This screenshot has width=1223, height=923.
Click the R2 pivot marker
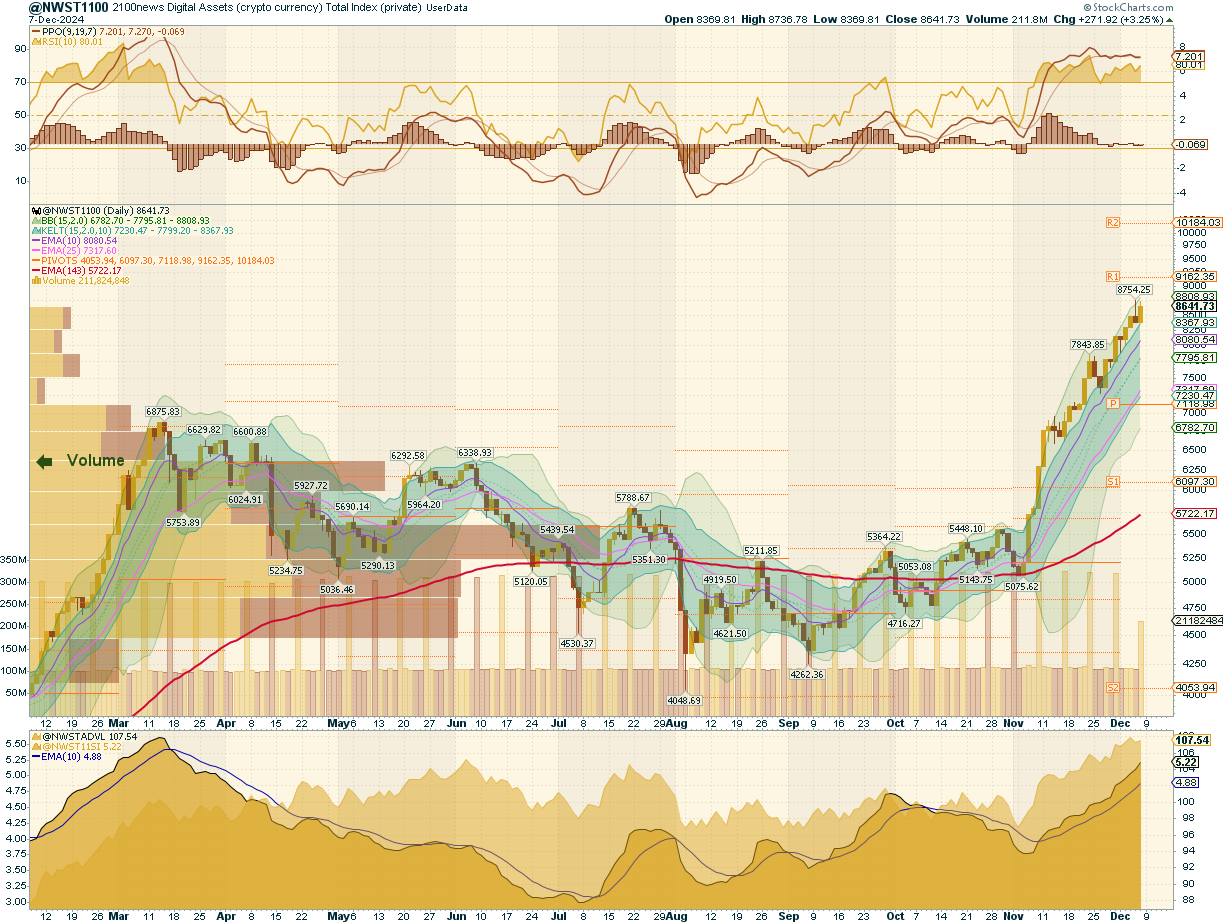pos(1112,221)
